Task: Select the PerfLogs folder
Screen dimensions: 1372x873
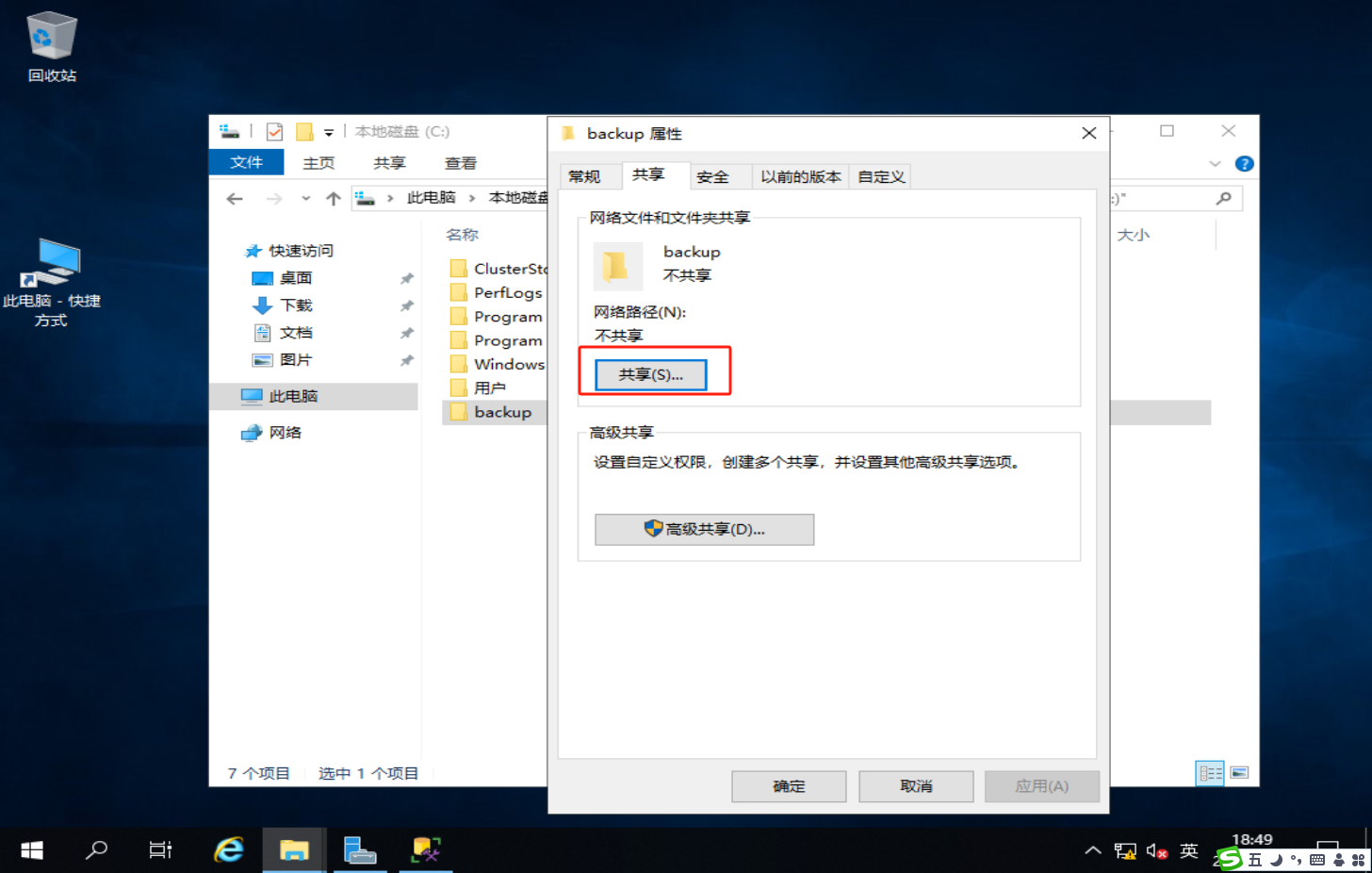Action: [496, 293]
